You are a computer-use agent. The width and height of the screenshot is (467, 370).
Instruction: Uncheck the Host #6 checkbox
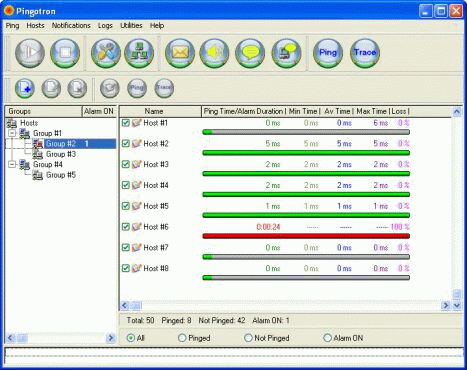pos(126,227)
